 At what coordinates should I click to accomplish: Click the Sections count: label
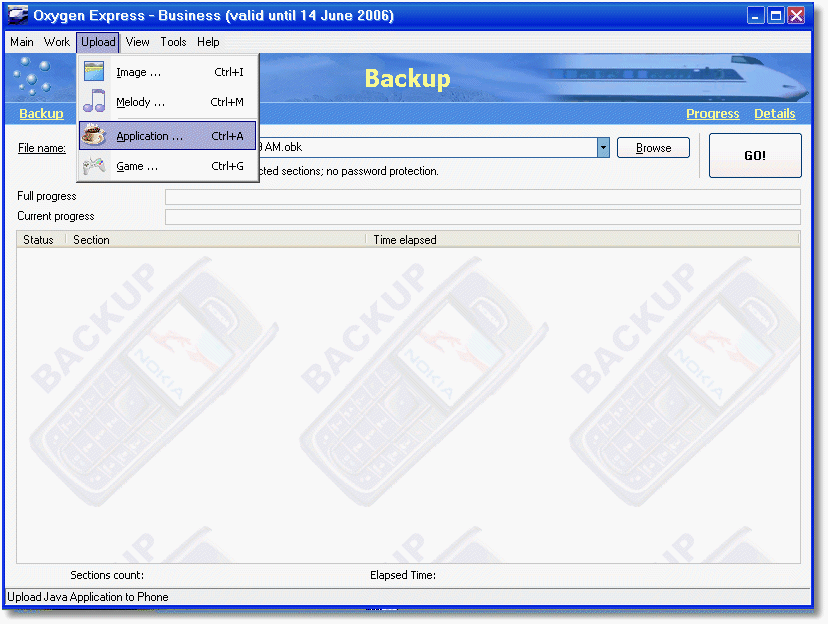point(107,575)
